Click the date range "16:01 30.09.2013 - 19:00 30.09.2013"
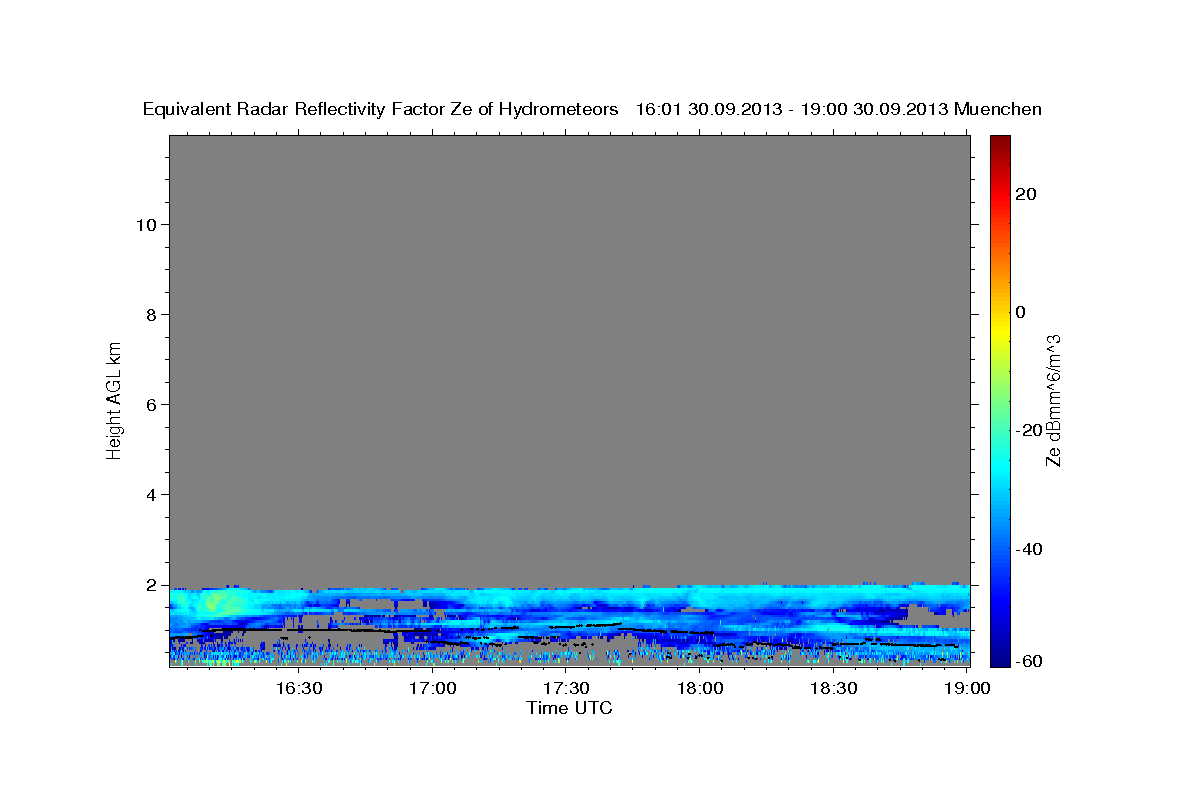 pos(792,109)
